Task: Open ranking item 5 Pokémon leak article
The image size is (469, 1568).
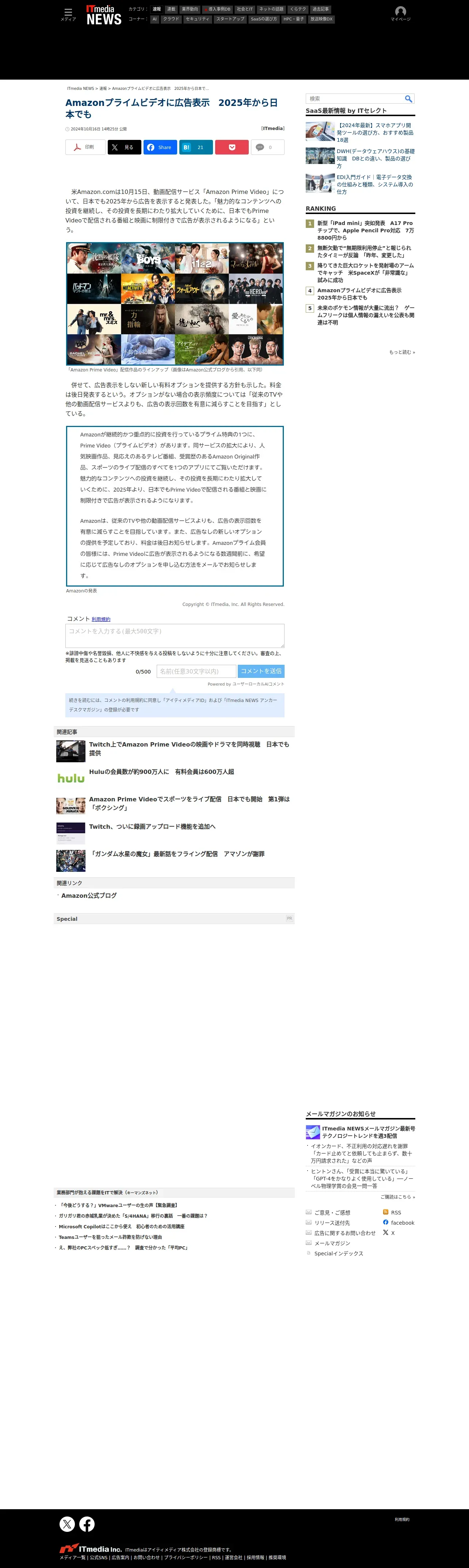Action: tap(366, 315)
